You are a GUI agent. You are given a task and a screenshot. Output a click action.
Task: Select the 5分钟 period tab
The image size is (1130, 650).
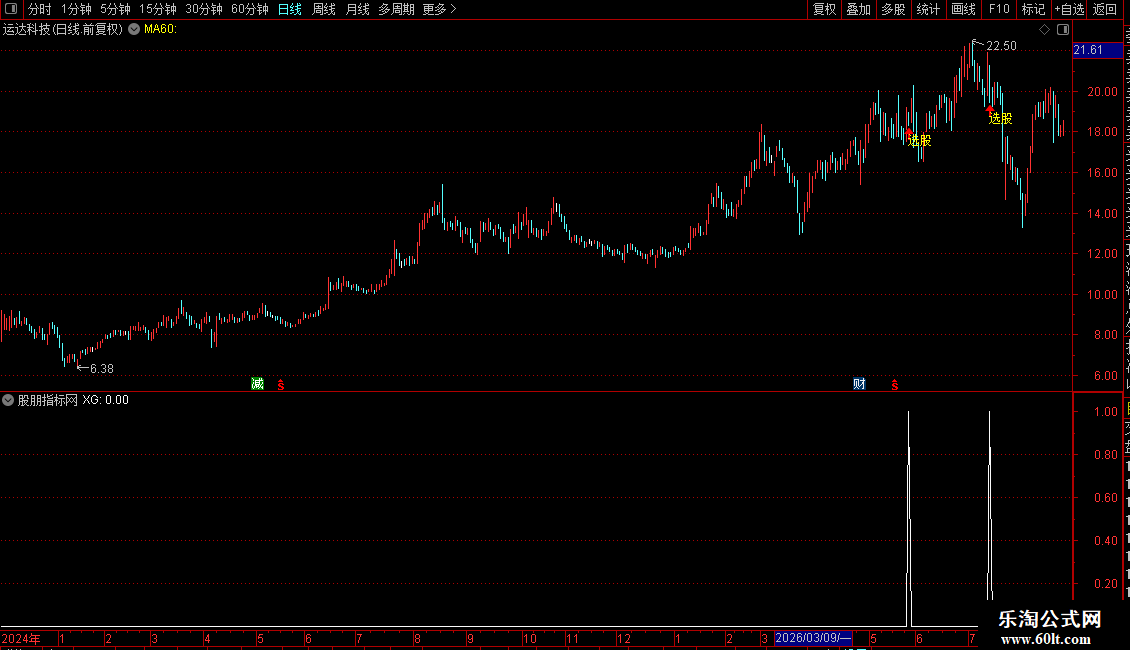click(x=115, y=9)
